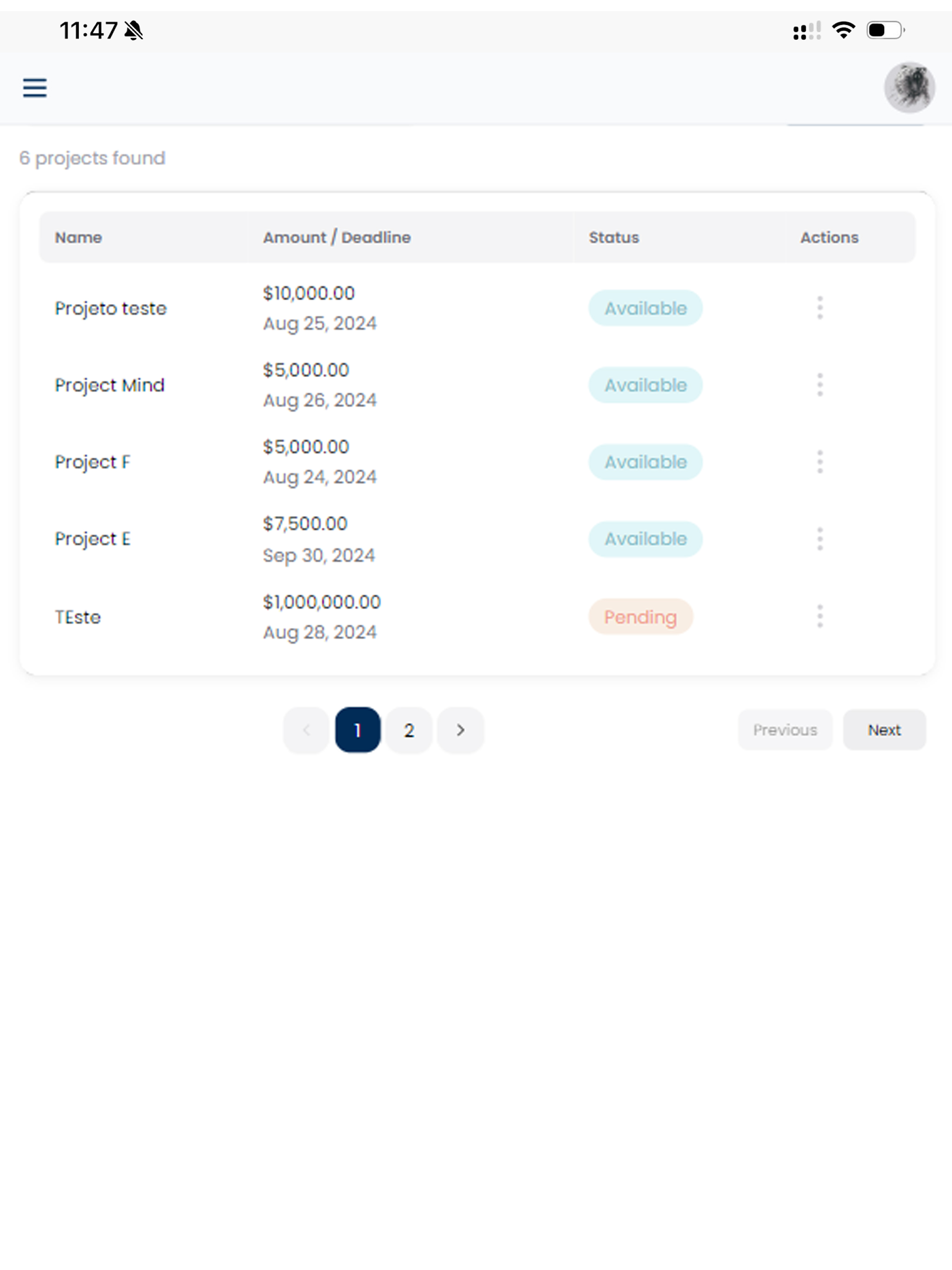
Task: Click the $1,000,000.00 amount
Action: click(x=322, y=602)
